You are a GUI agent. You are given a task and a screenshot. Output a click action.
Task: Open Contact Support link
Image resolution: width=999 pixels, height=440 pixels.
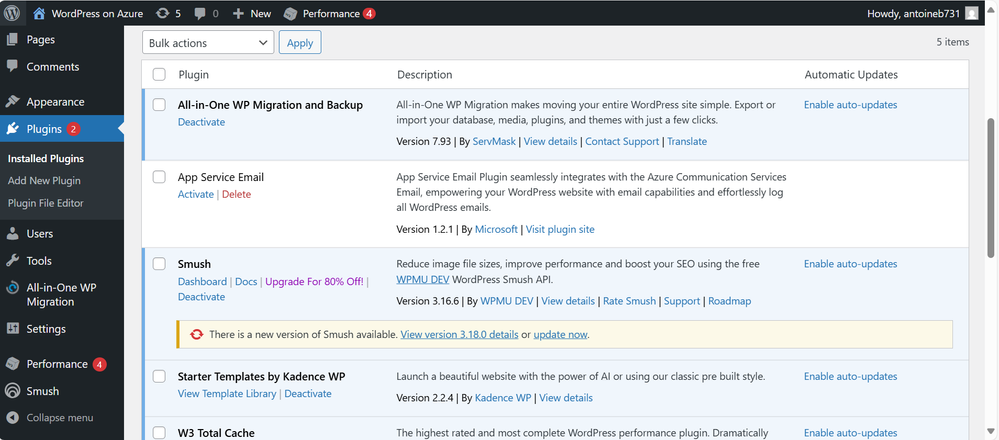622,141
